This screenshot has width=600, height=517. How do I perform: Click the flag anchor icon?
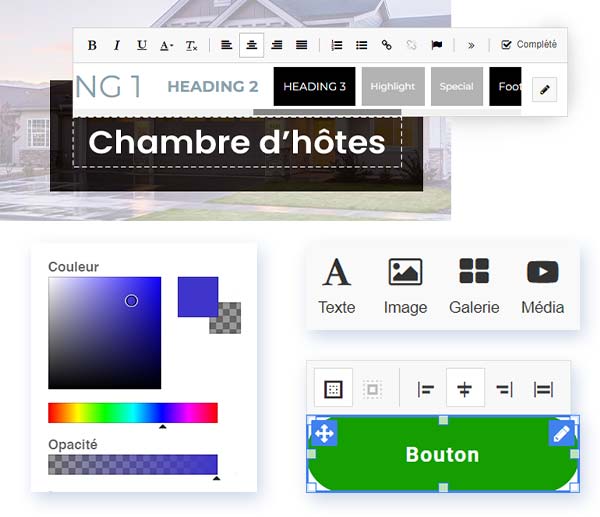tap(436, 45)
